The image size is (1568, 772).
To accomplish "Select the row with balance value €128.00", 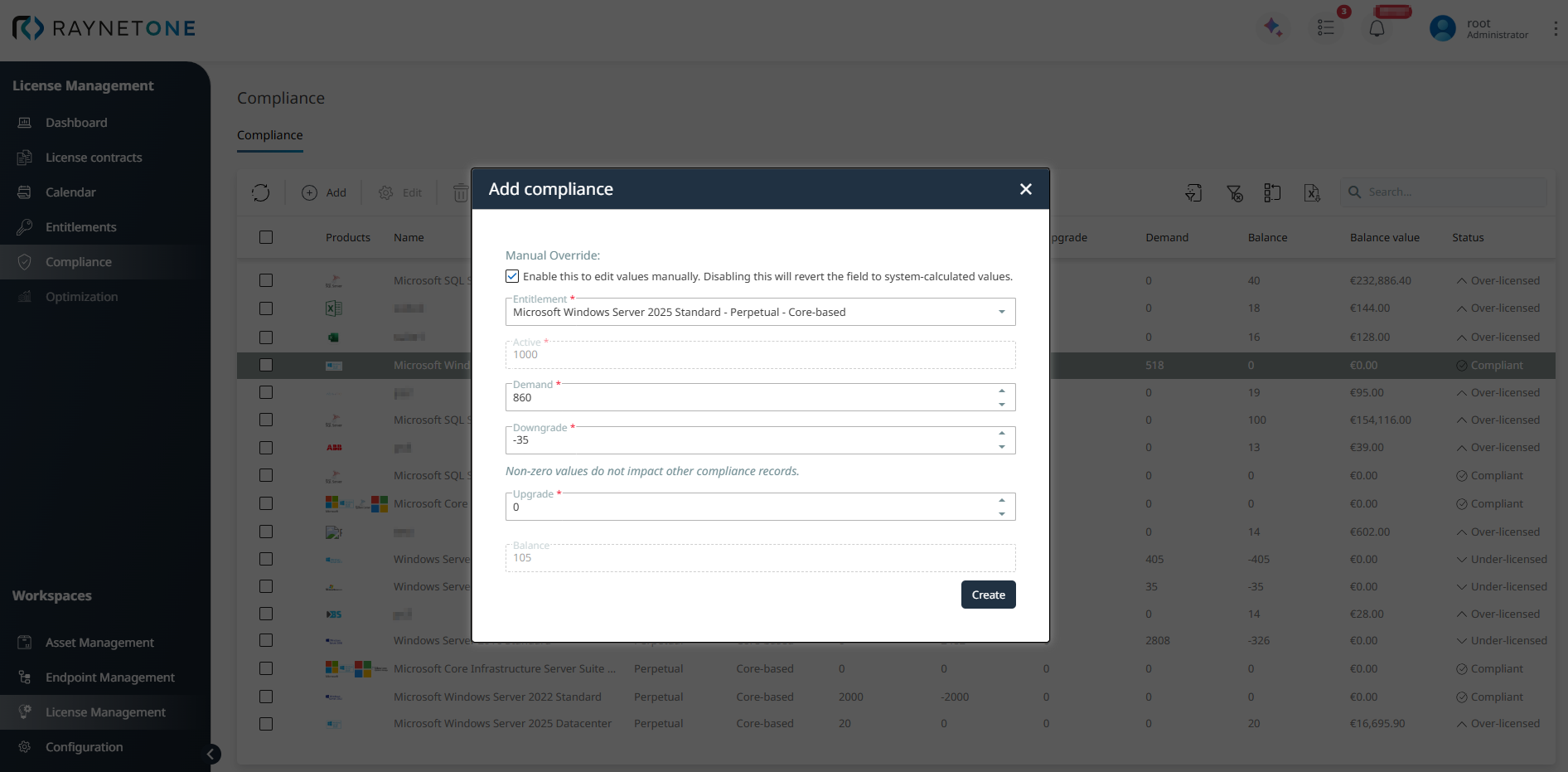I will 266,337.
